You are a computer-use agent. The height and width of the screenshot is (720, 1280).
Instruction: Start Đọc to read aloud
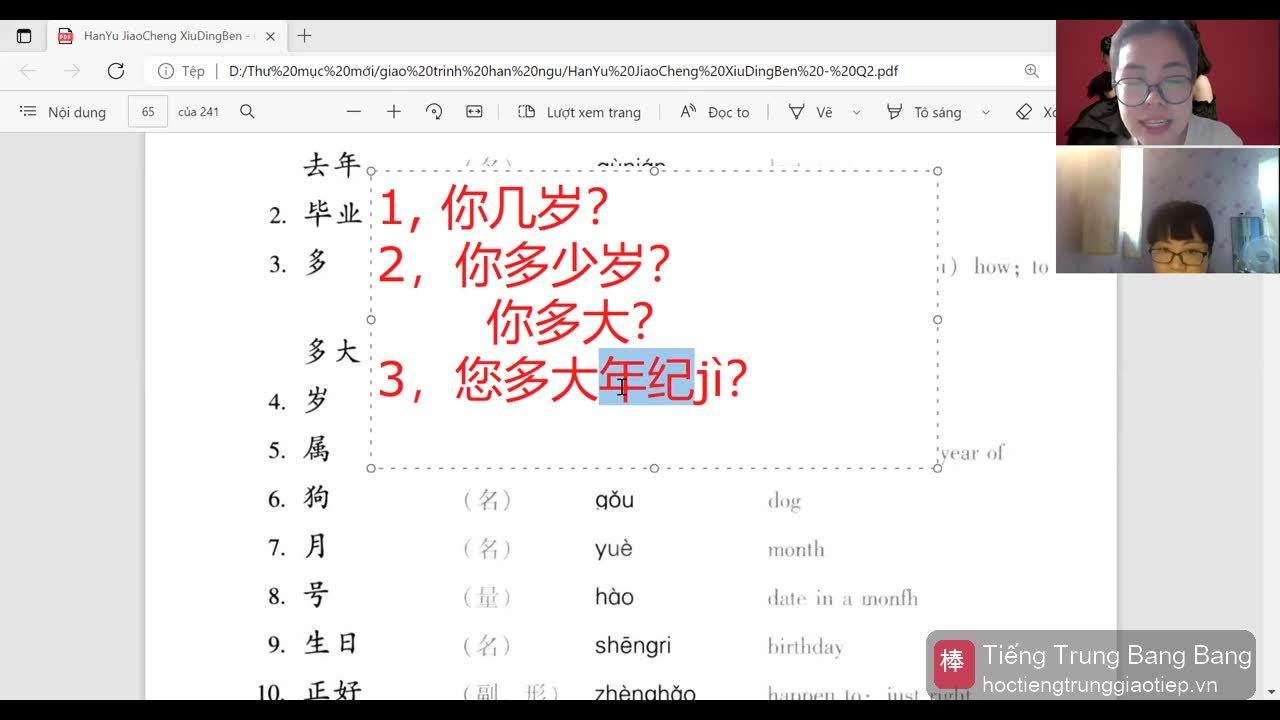[714, 112]
